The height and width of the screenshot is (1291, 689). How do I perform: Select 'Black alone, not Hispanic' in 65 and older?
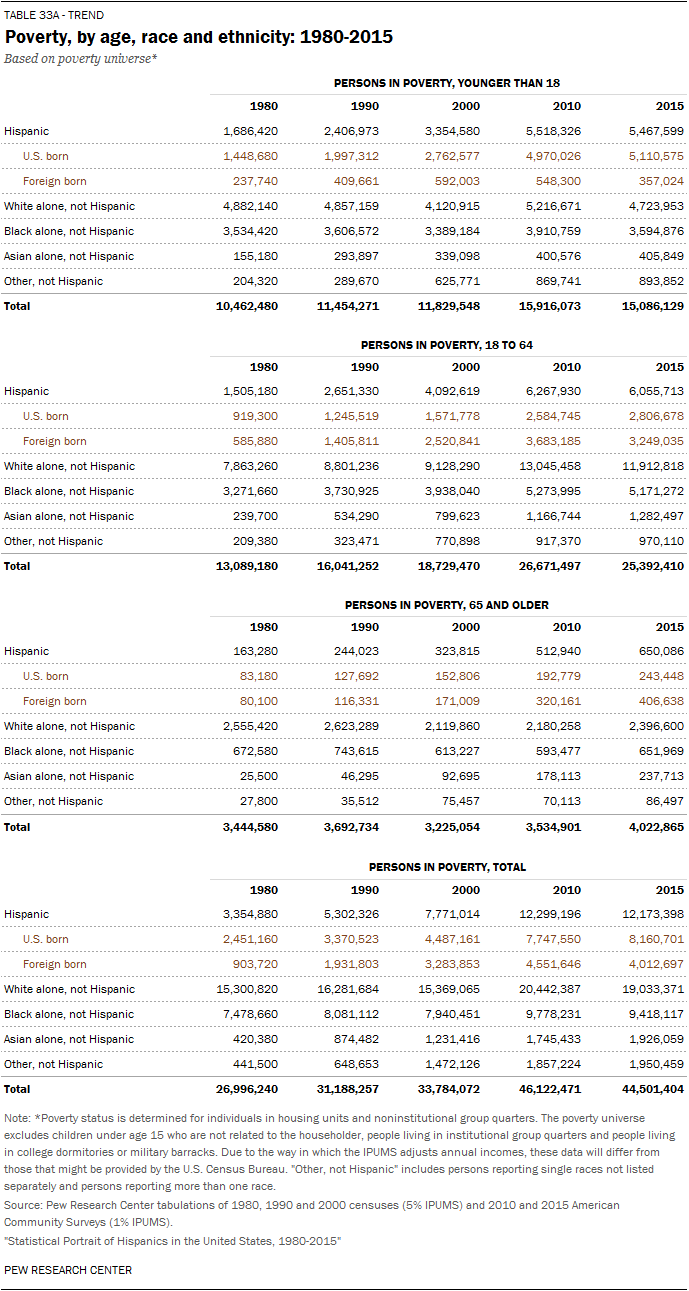coord(69,751)
